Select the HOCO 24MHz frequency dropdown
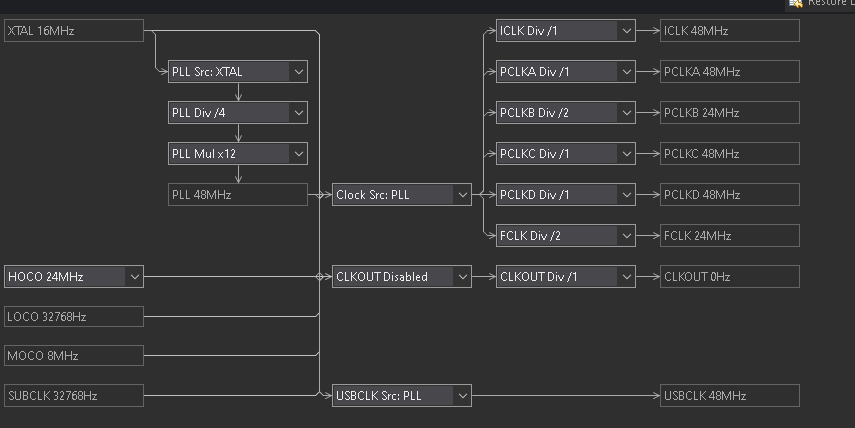 [x=74, y=276]
